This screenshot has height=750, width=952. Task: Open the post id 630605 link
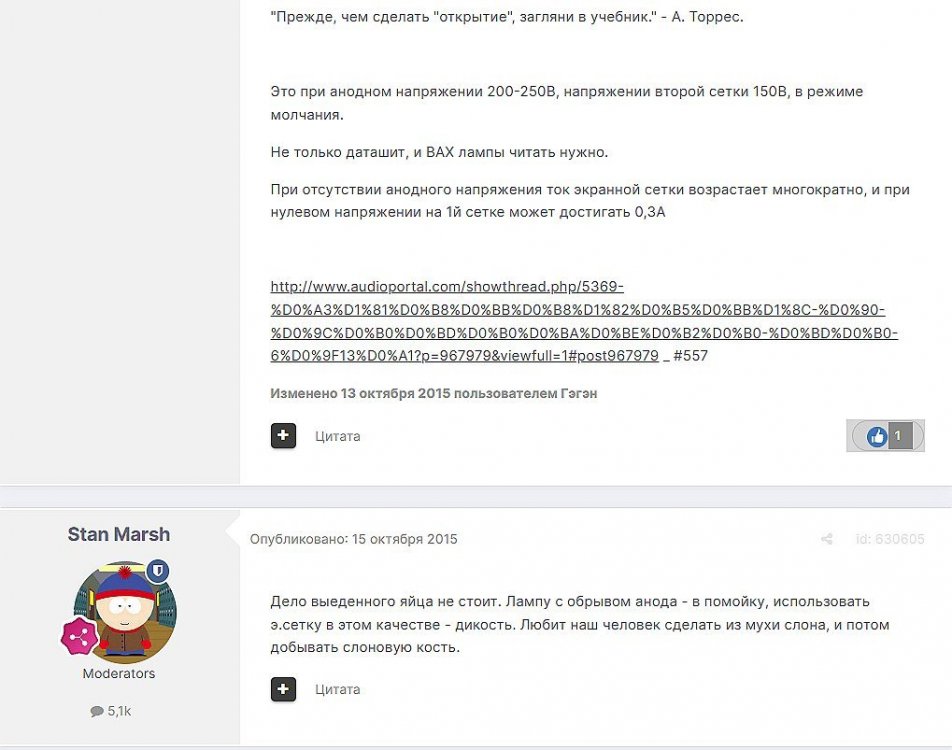point(890,539)
